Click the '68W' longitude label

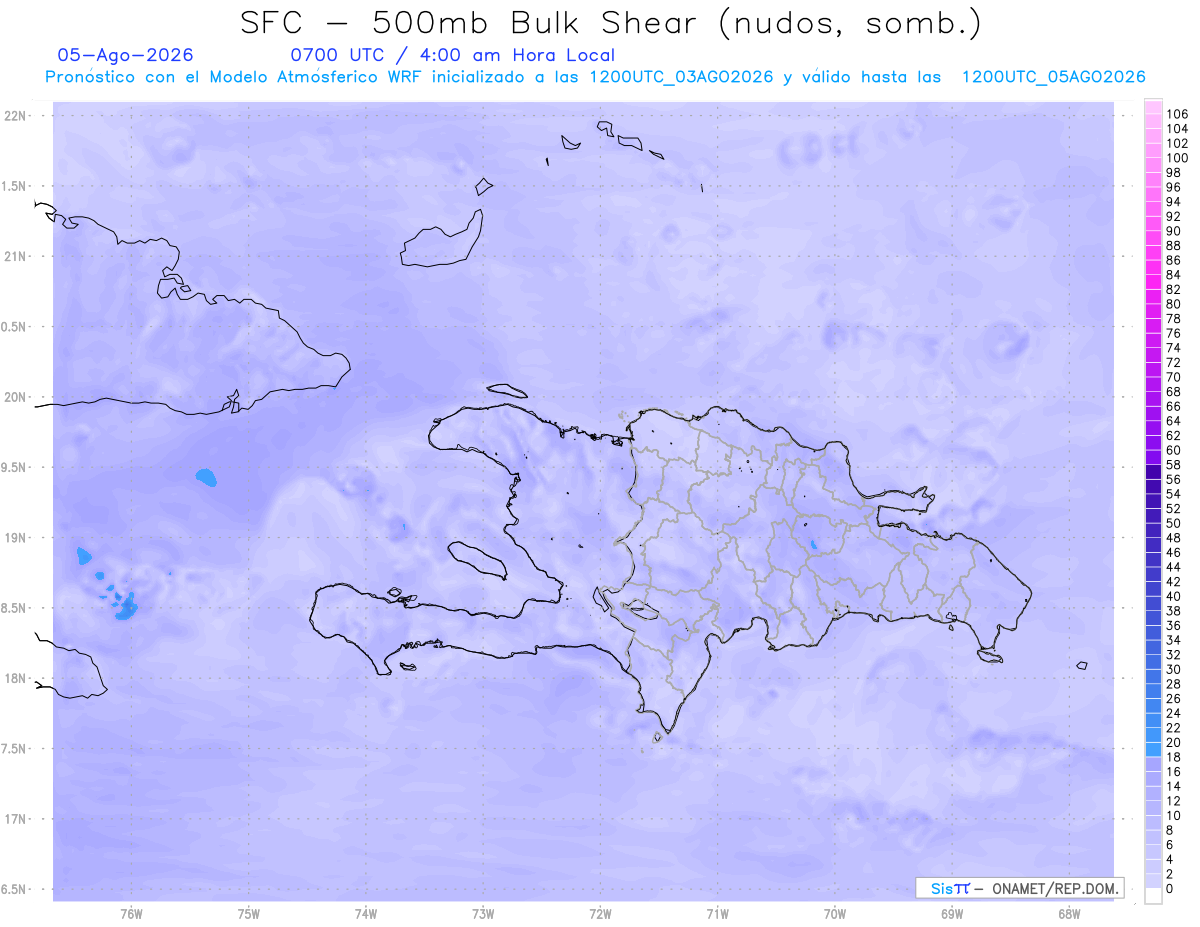pyautogui.click(x=1069, y=914)
